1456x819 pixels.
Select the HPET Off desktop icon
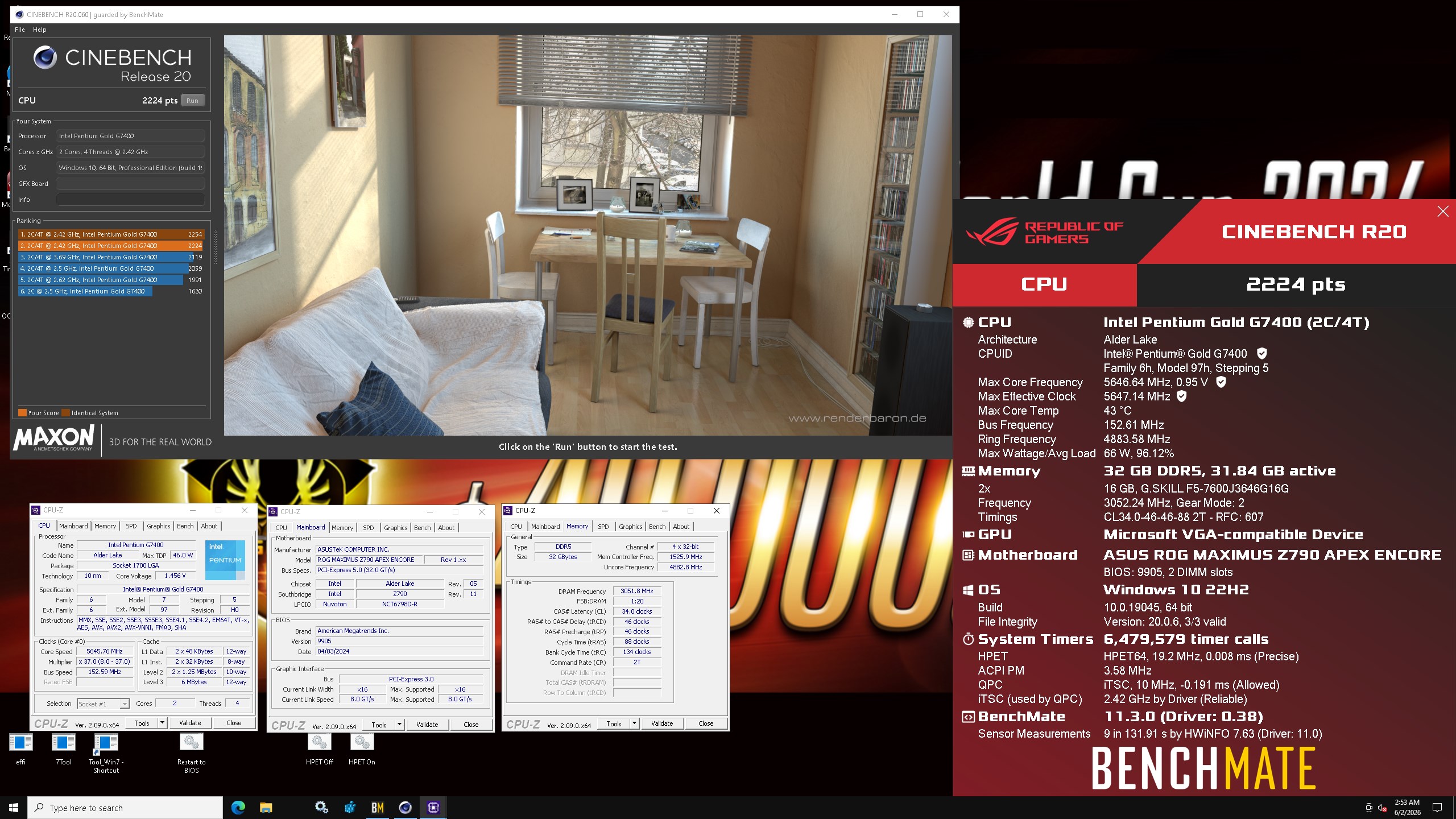(320, 749)
